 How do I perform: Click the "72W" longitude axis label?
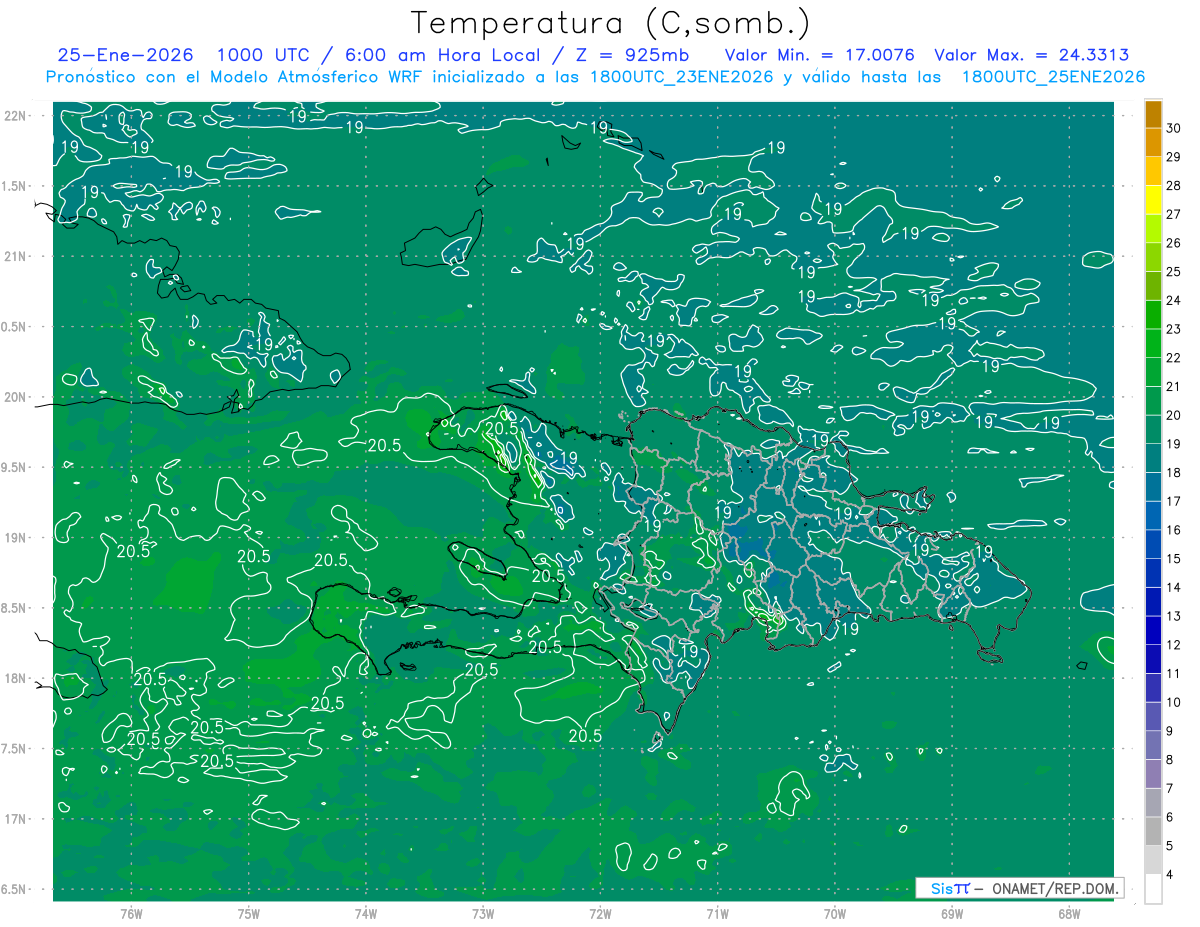pos(600,914)
